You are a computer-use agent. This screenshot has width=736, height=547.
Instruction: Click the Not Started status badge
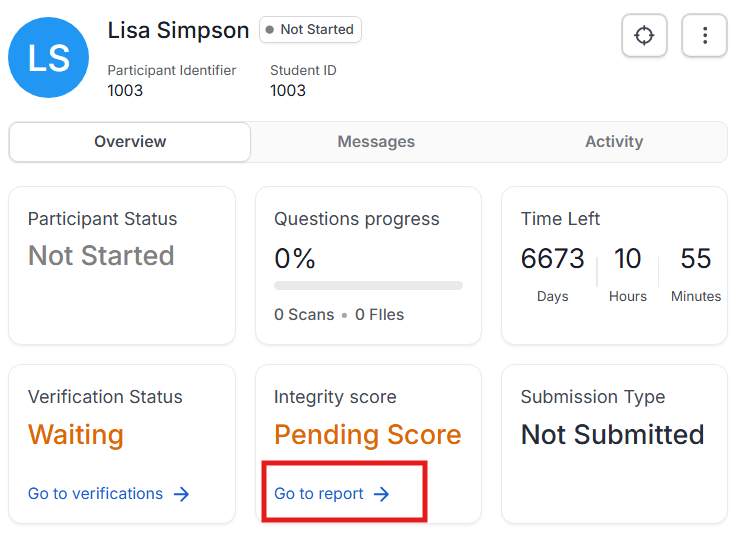pos(310,30)
